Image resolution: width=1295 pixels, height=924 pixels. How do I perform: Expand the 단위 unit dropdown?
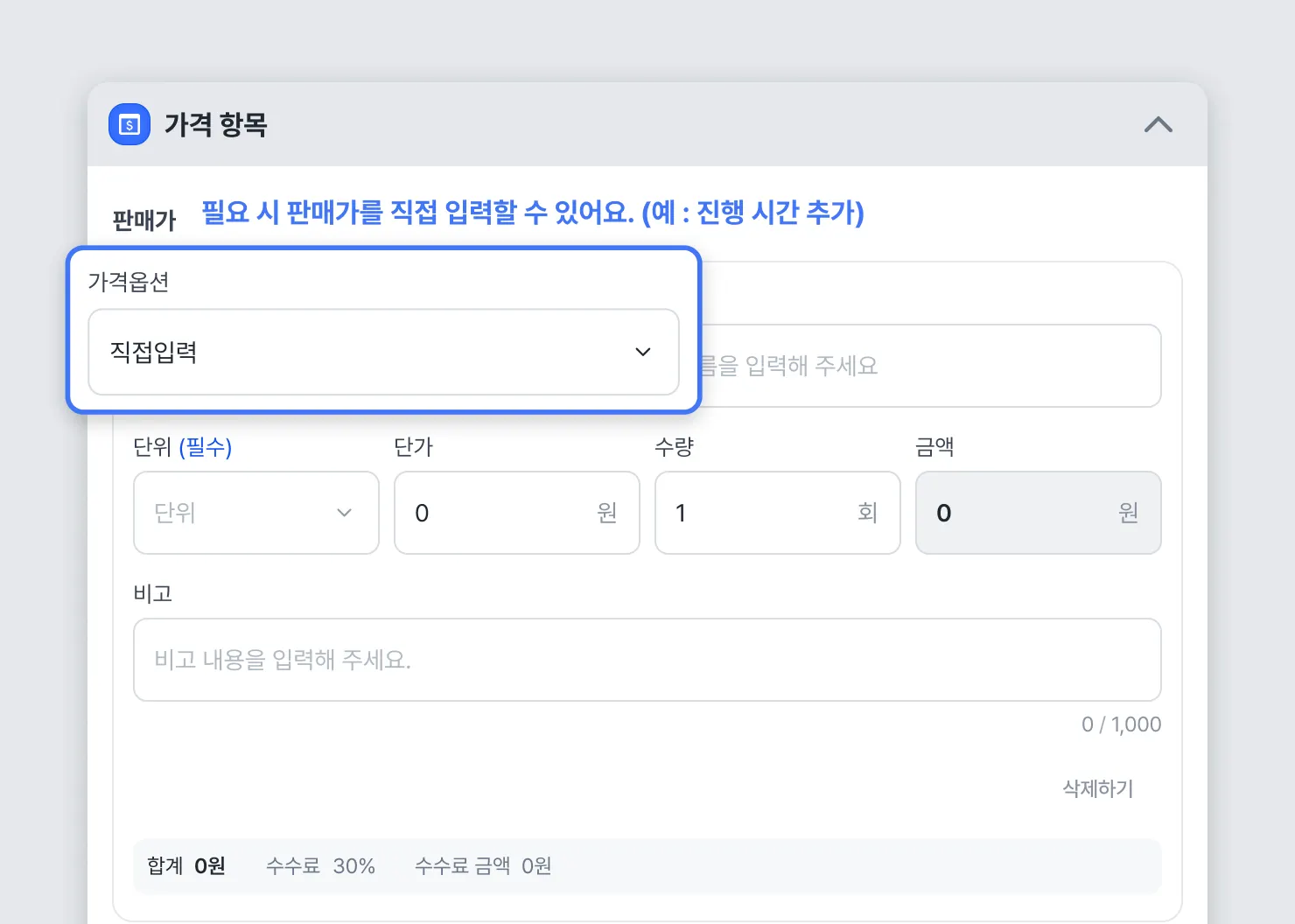click(255, 513)
